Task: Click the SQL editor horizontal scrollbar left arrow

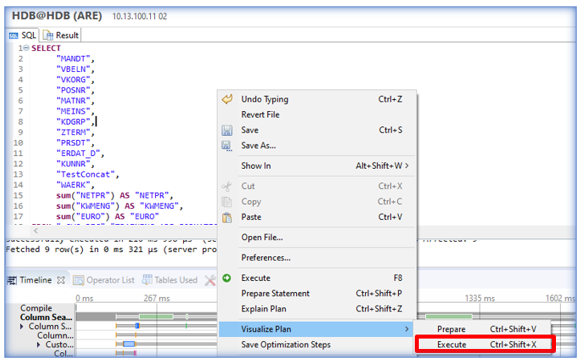Action: click(x=36, y=231)
